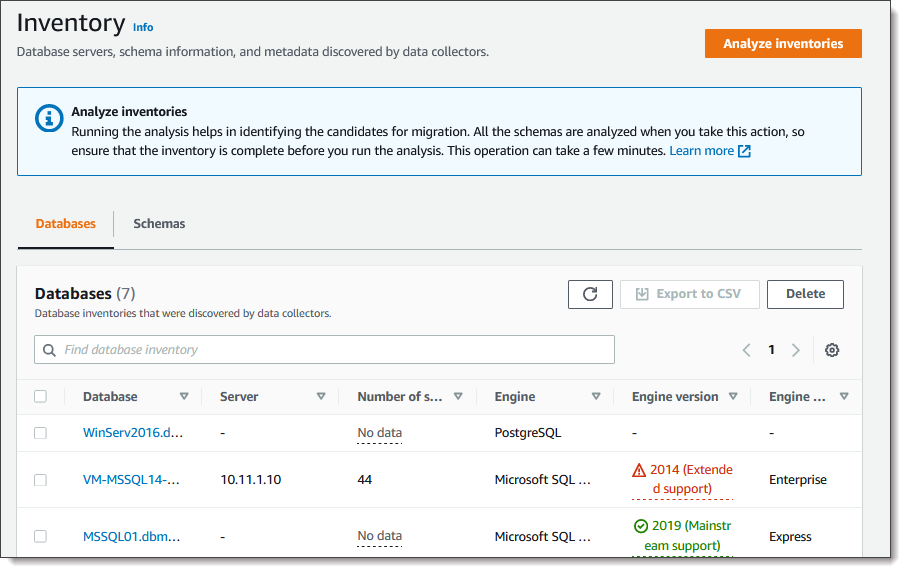Click the refresh databases icon button
The height and width of the screenshot is (573, 906).
(590, 294)
